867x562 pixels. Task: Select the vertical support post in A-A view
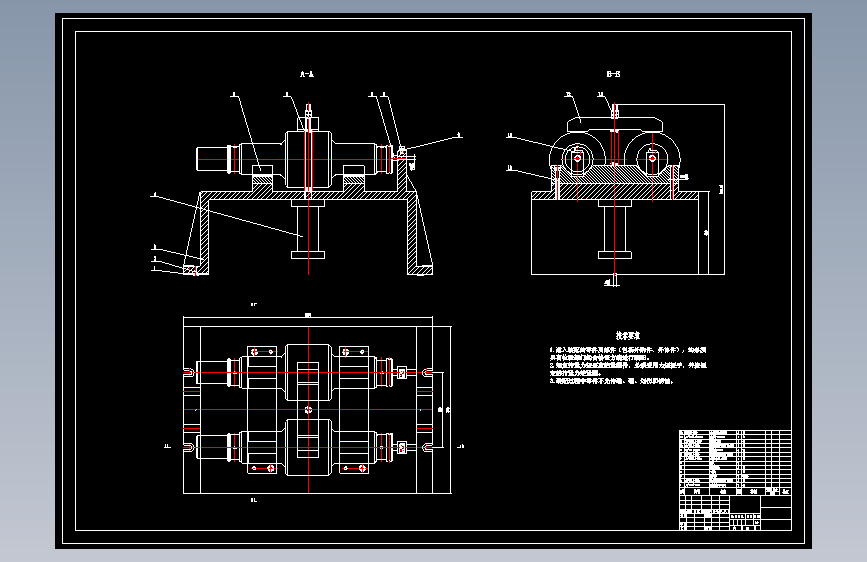tap(308, 229)
